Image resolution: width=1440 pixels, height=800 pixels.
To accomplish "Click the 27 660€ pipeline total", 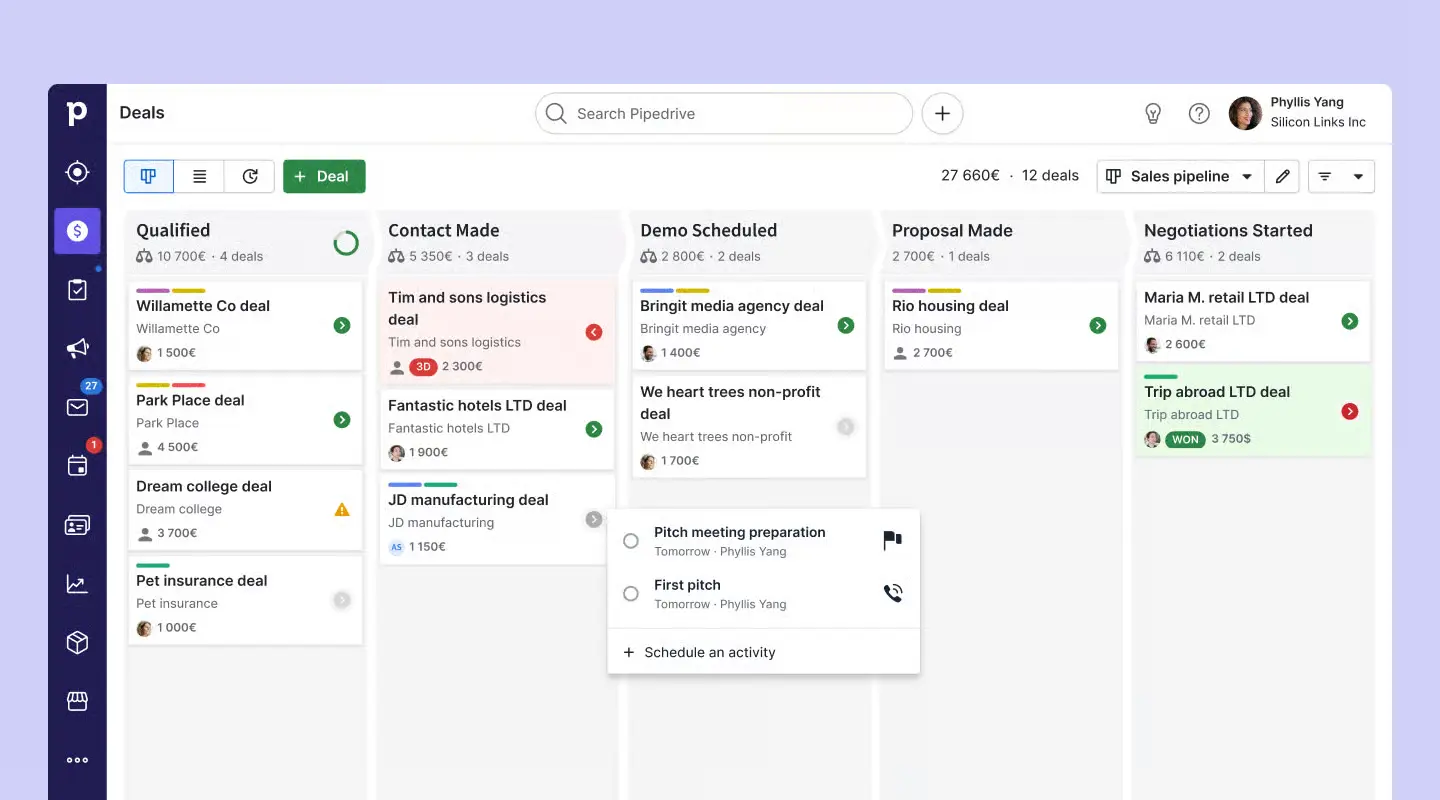I will pyautogui.click(x=970, y=175).
